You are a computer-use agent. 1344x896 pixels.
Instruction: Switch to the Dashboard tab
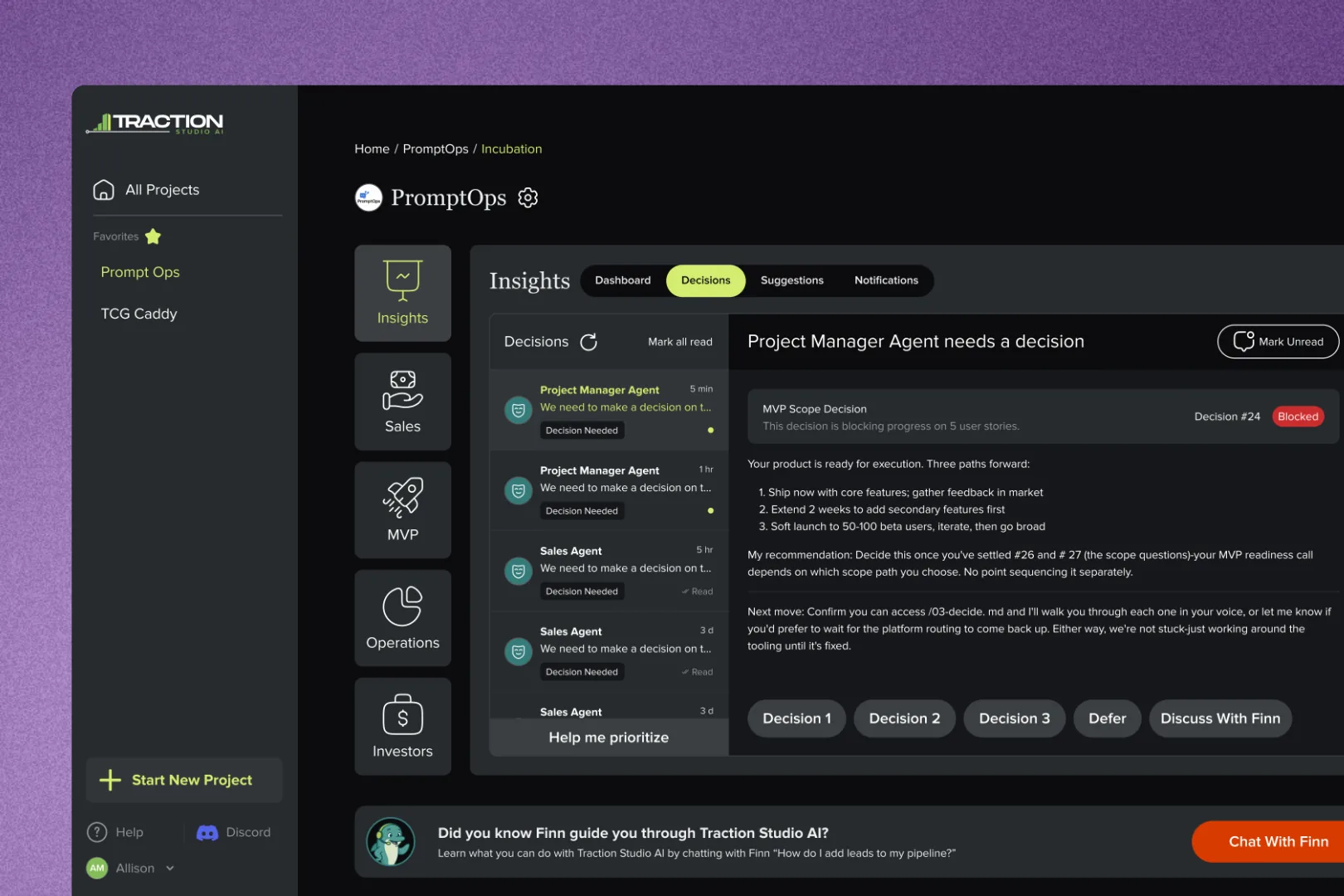tap(623, 280)
